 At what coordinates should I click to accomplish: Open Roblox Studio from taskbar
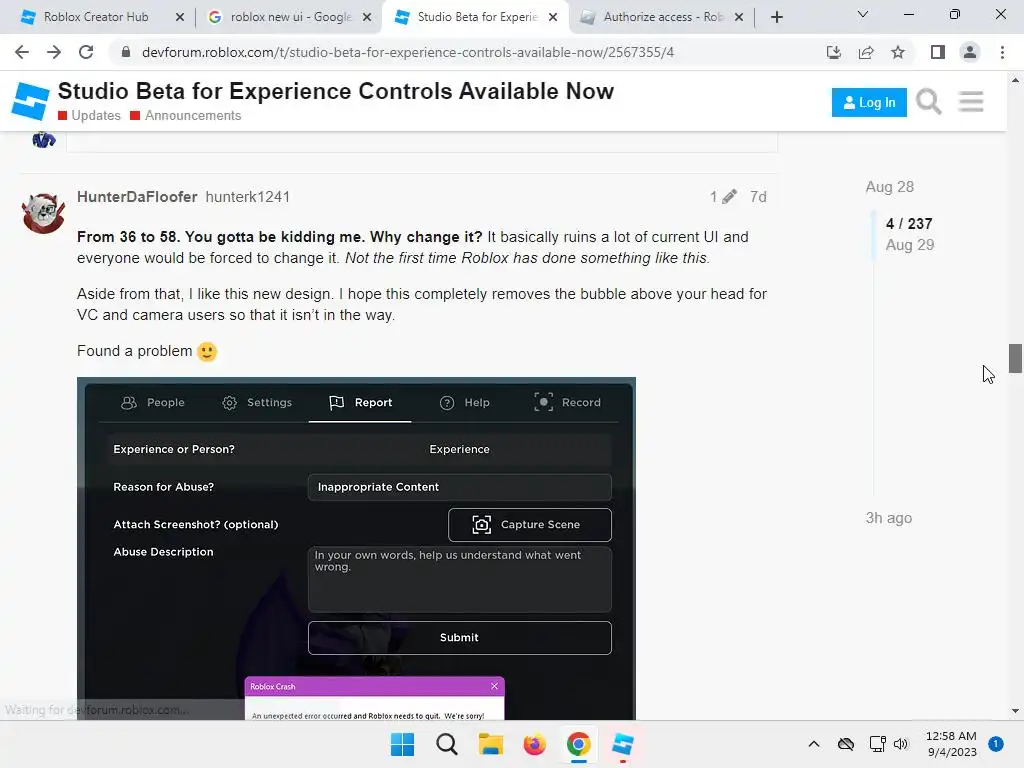click(x=623, y=744)
